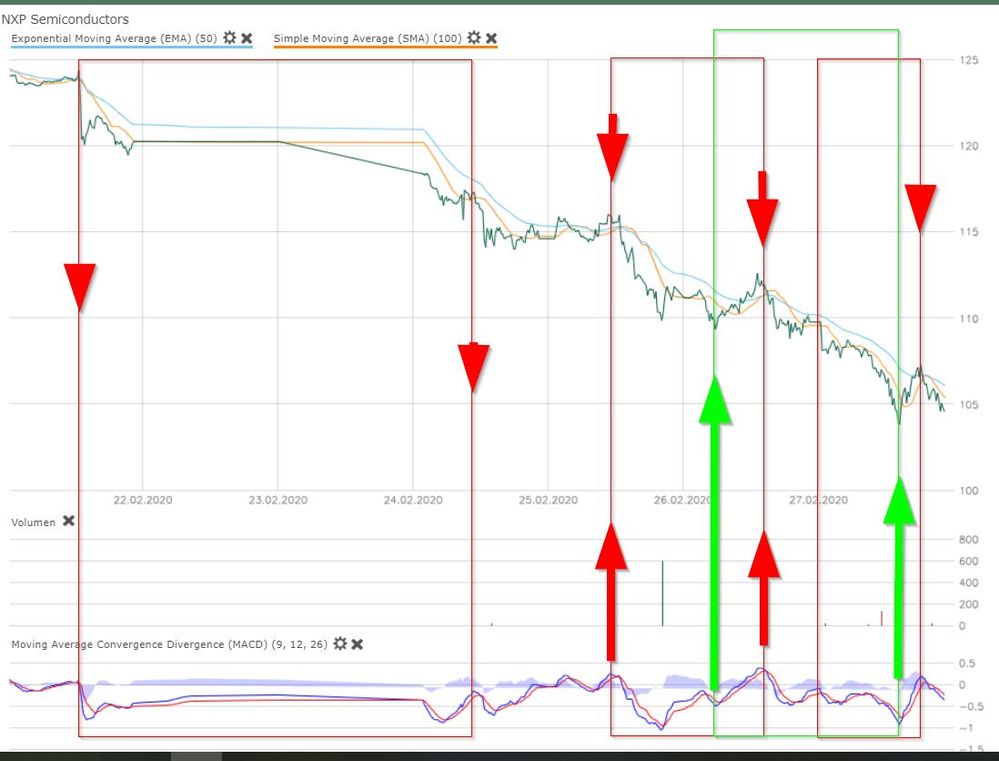Remove the SMA (100) indicator

491,37
